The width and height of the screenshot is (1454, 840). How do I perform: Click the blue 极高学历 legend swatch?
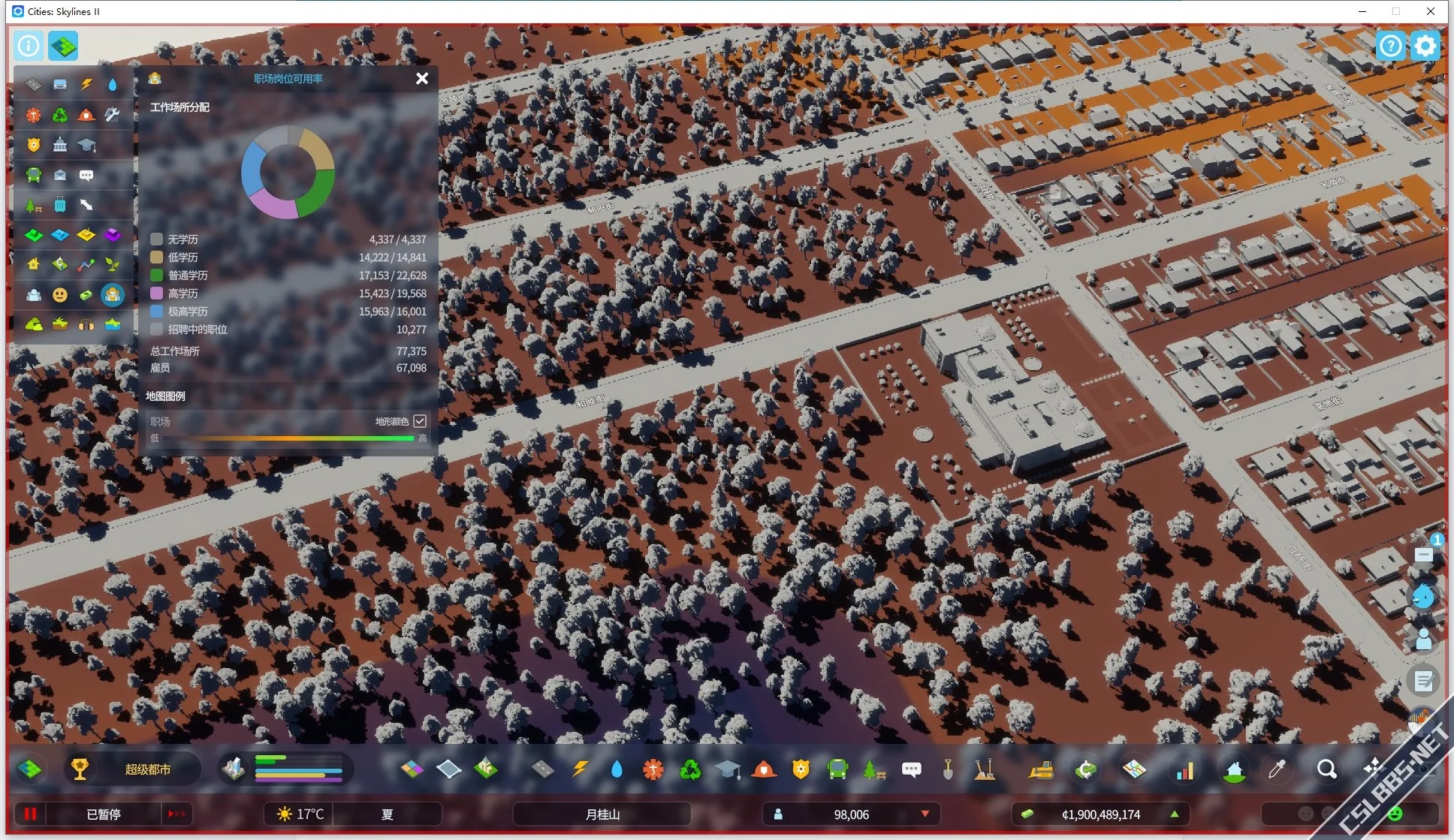coord(156,312)
